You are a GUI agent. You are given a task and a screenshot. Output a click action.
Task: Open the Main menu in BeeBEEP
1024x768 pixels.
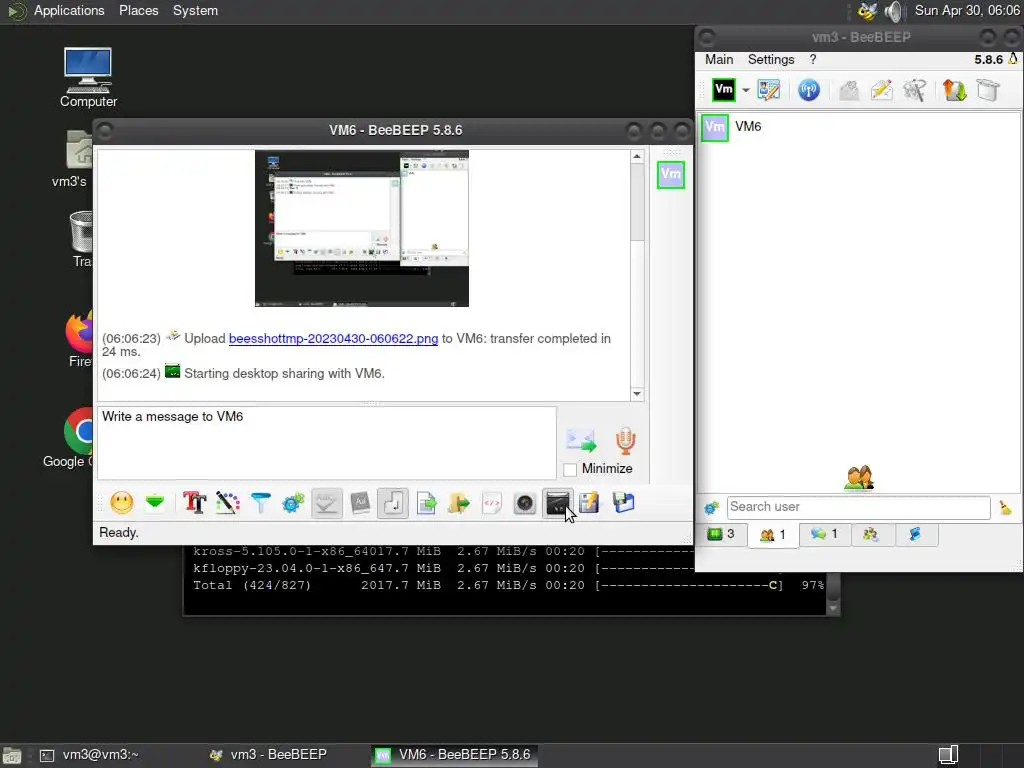[x=719, y=59]
